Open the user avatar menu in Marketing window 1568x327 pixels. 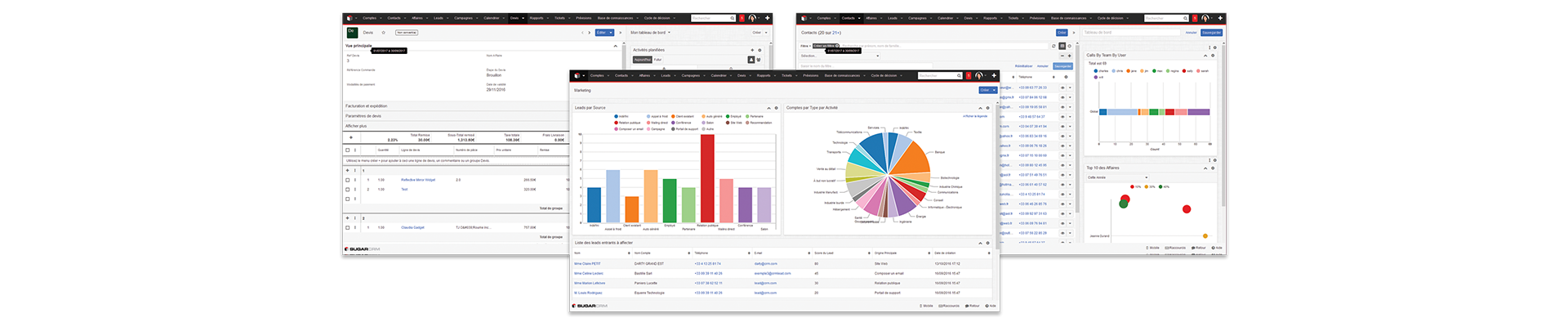[981, 75]
